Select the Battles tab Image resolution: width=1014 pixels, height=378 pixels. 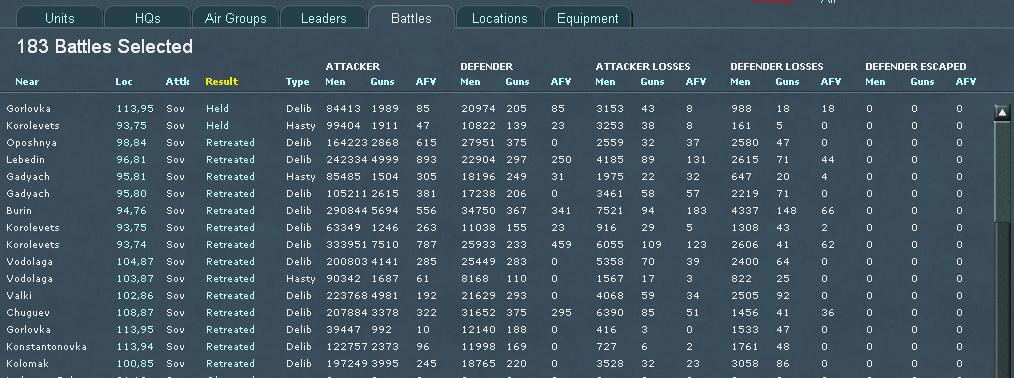(411, 17)
